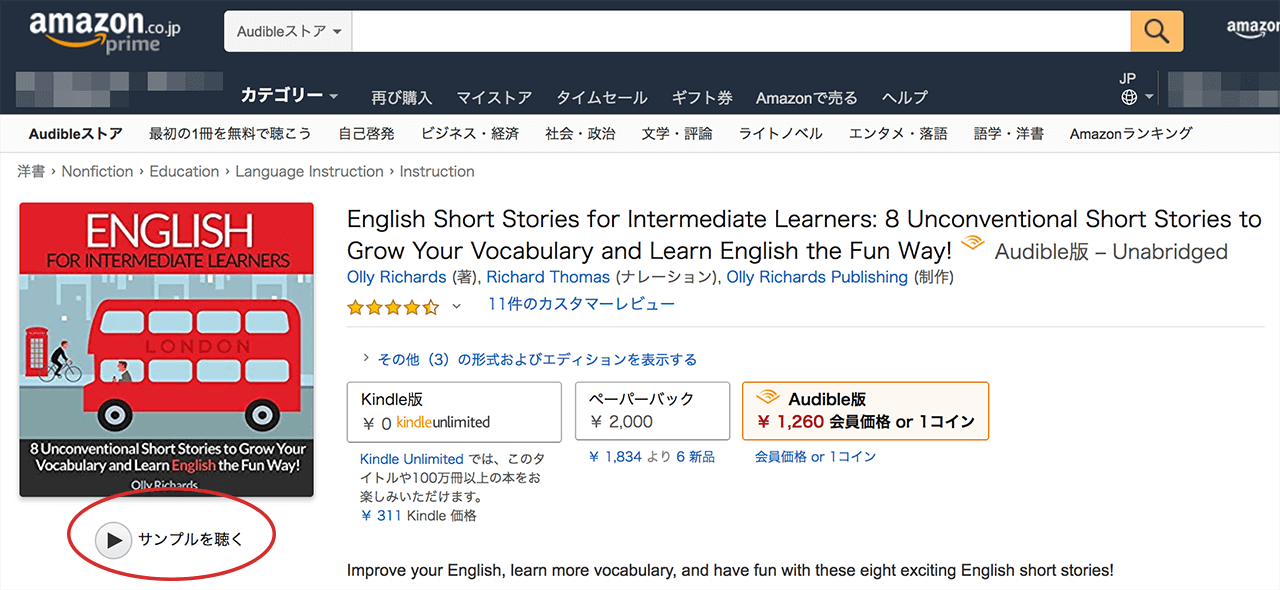Open 11件のカスタマーレビュー link
The image size is (1280, 590).
(x=581, y=304)
